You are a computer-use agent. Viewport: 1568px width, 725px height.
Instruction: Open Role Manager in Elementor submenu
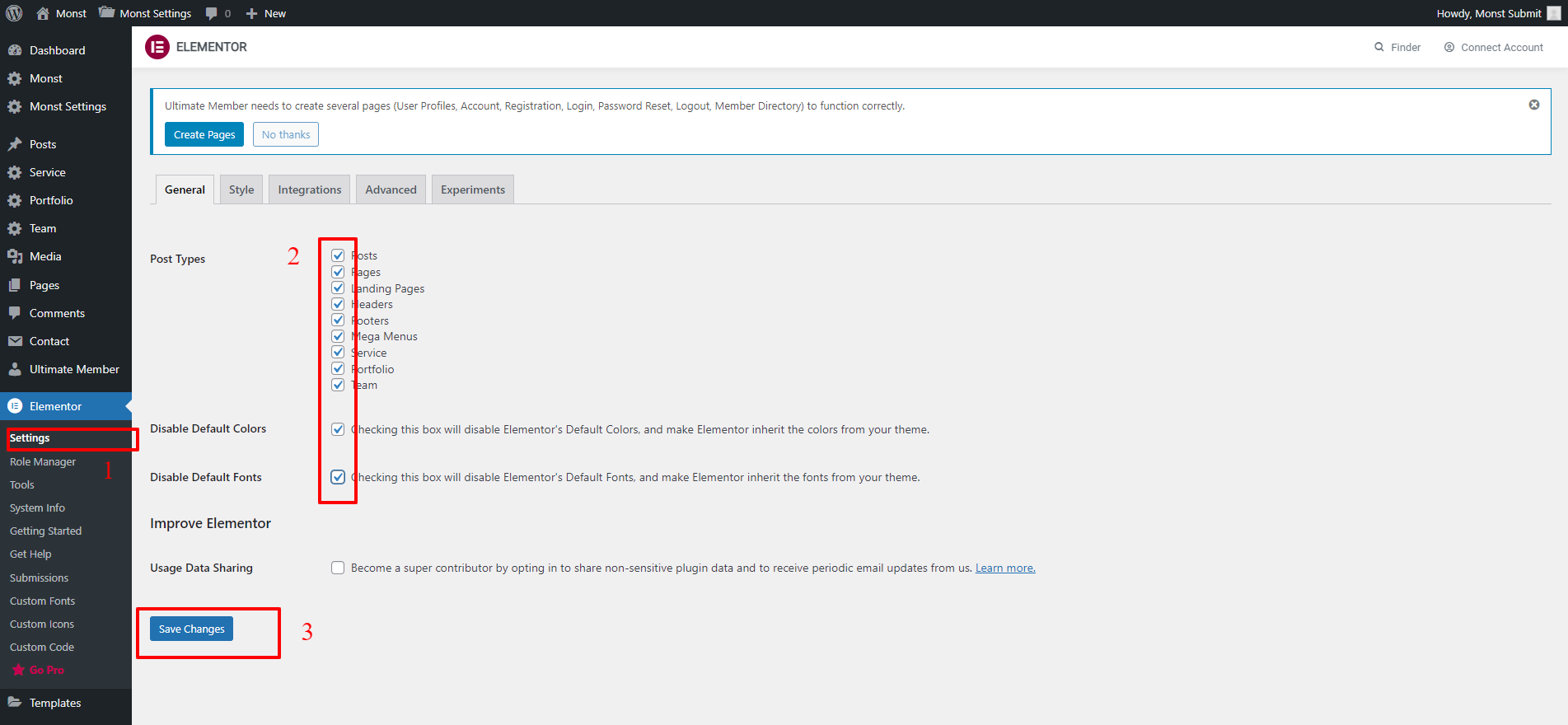(43, 462)
